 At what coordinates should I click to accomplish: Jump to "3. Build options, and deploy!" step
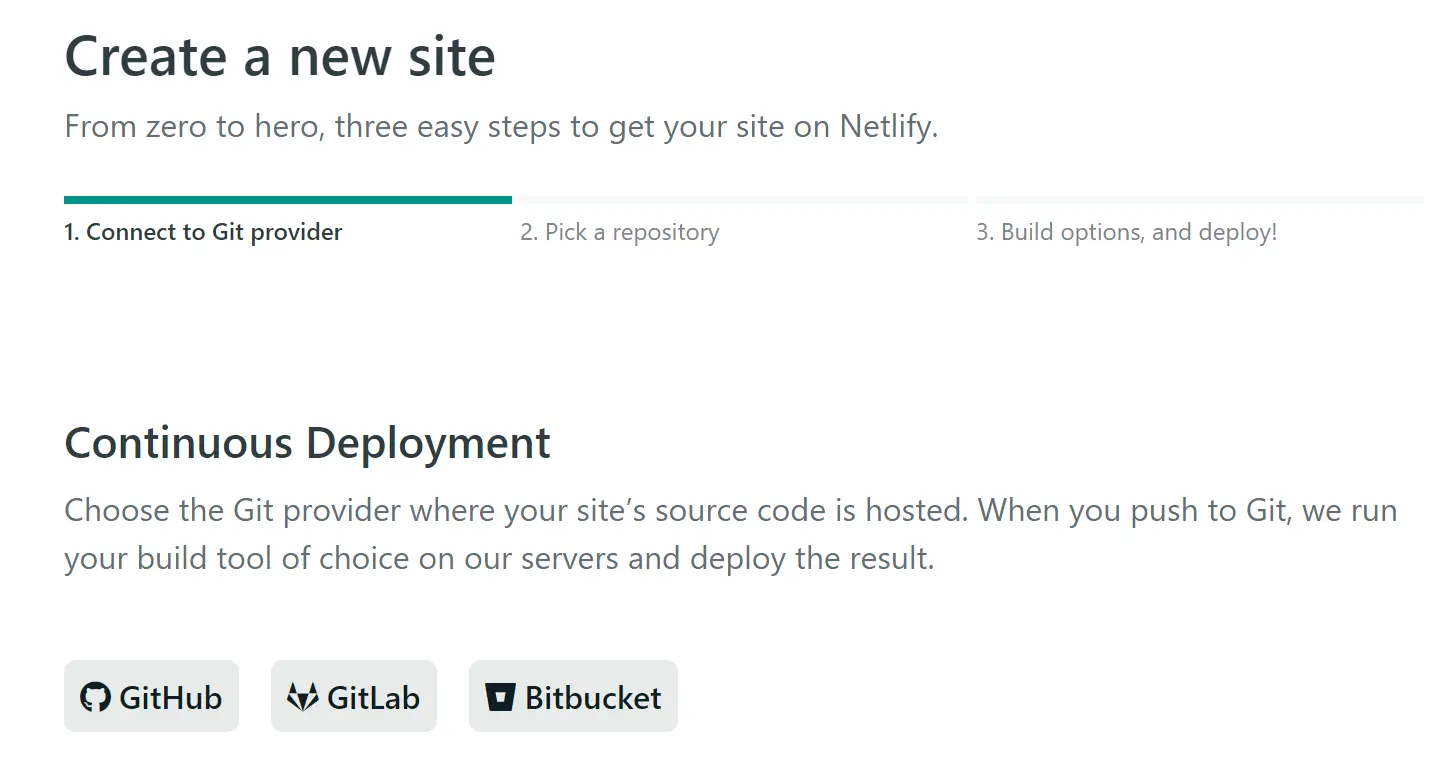point(1127,232)
